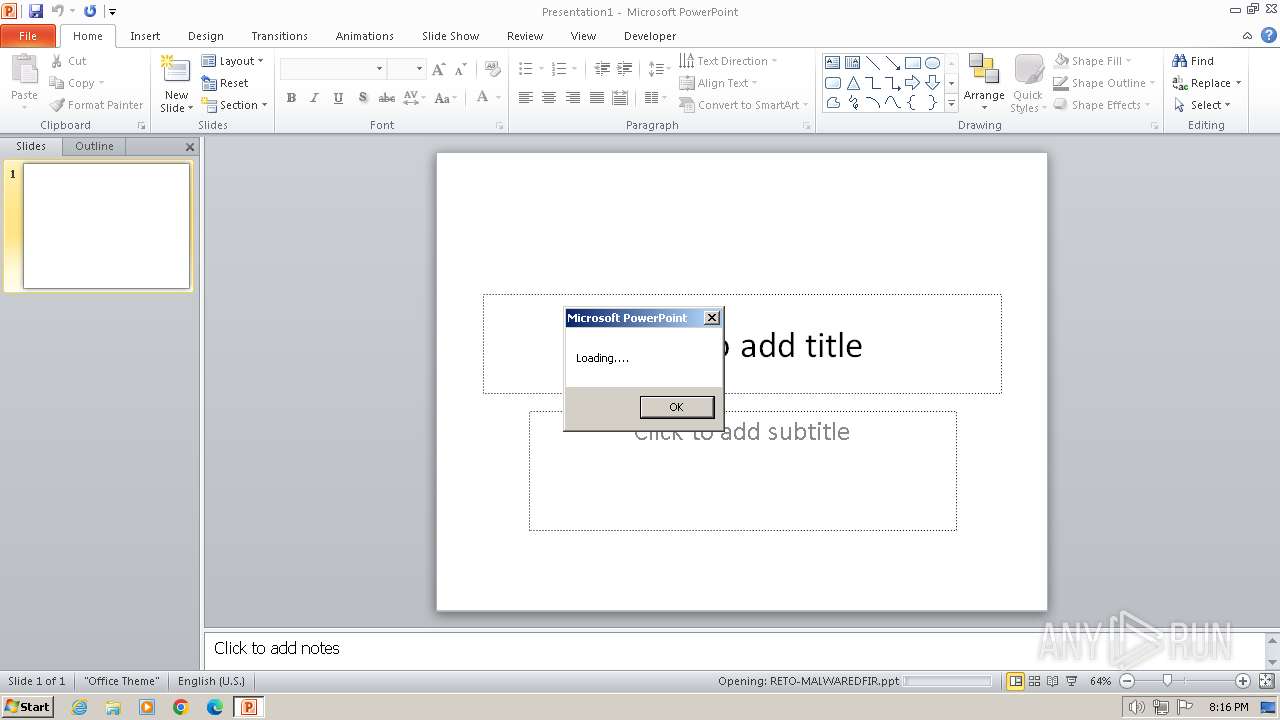Expand the shapes gallery More arrow
This screenshot has width=1280, height=720.
[952, 103]
